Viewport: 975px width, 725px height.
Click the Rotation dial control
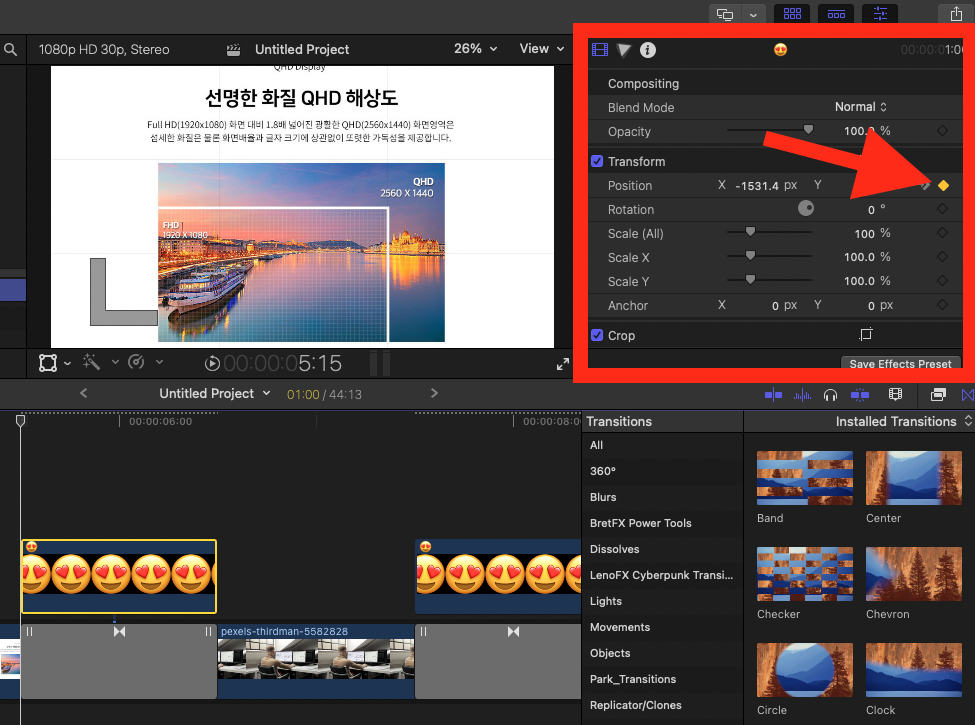(x=806, y=208)
